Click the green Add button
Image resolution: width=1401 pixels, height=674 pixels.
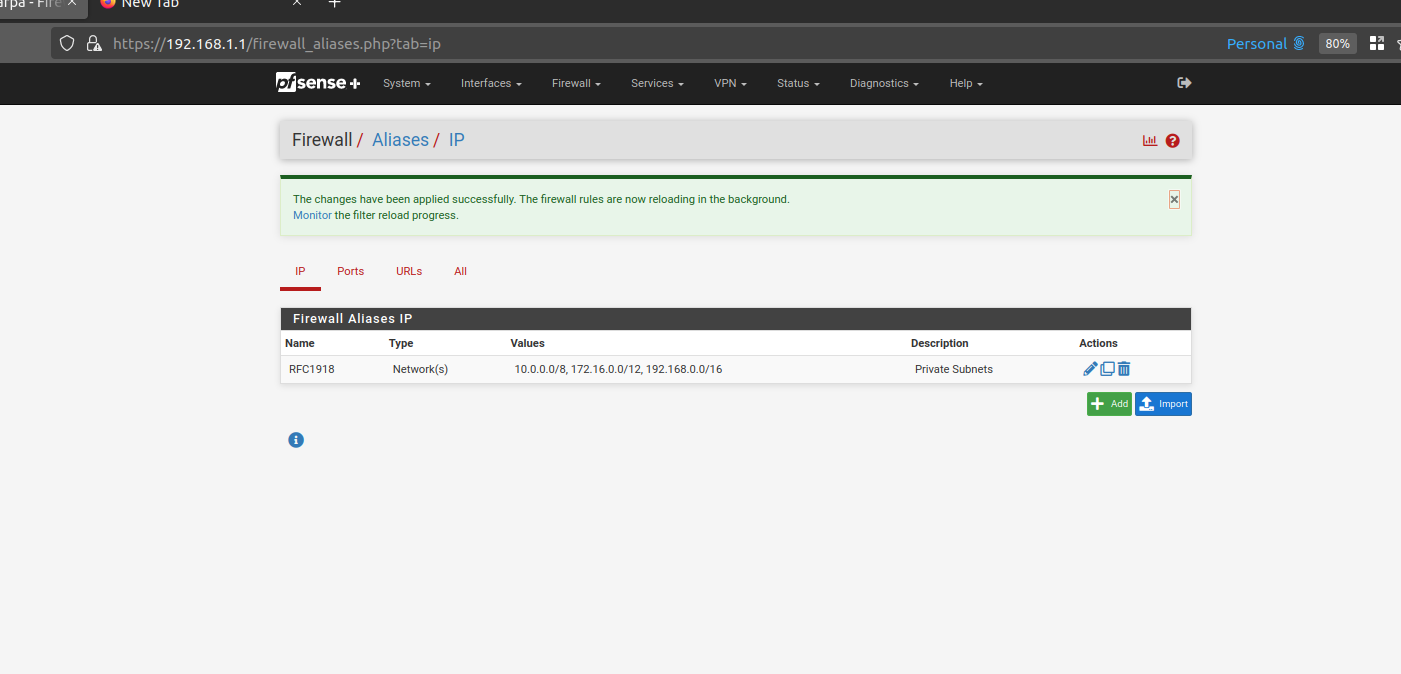click(1109, 404)
